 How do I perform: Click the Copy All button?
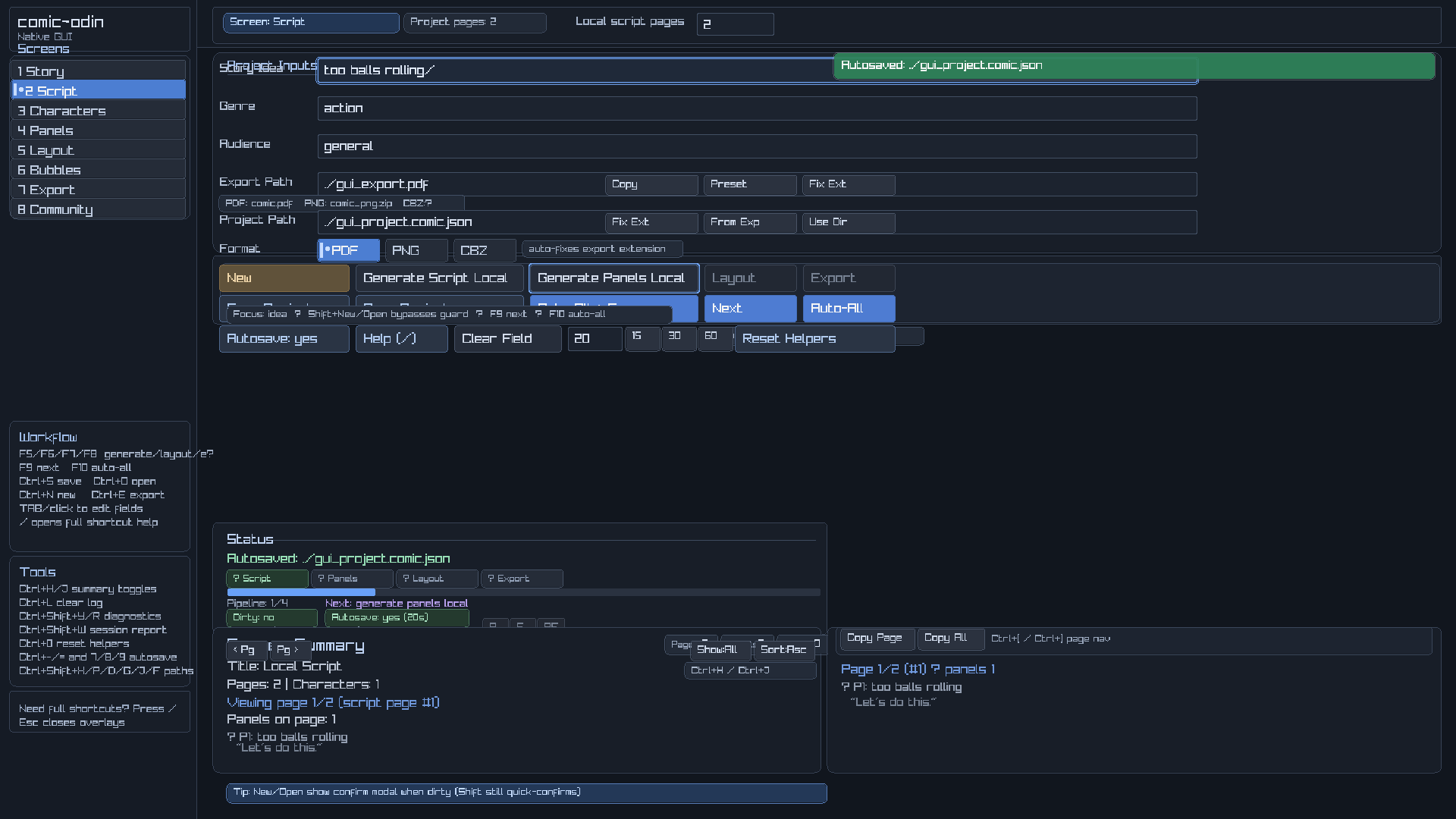click(951, 639)
